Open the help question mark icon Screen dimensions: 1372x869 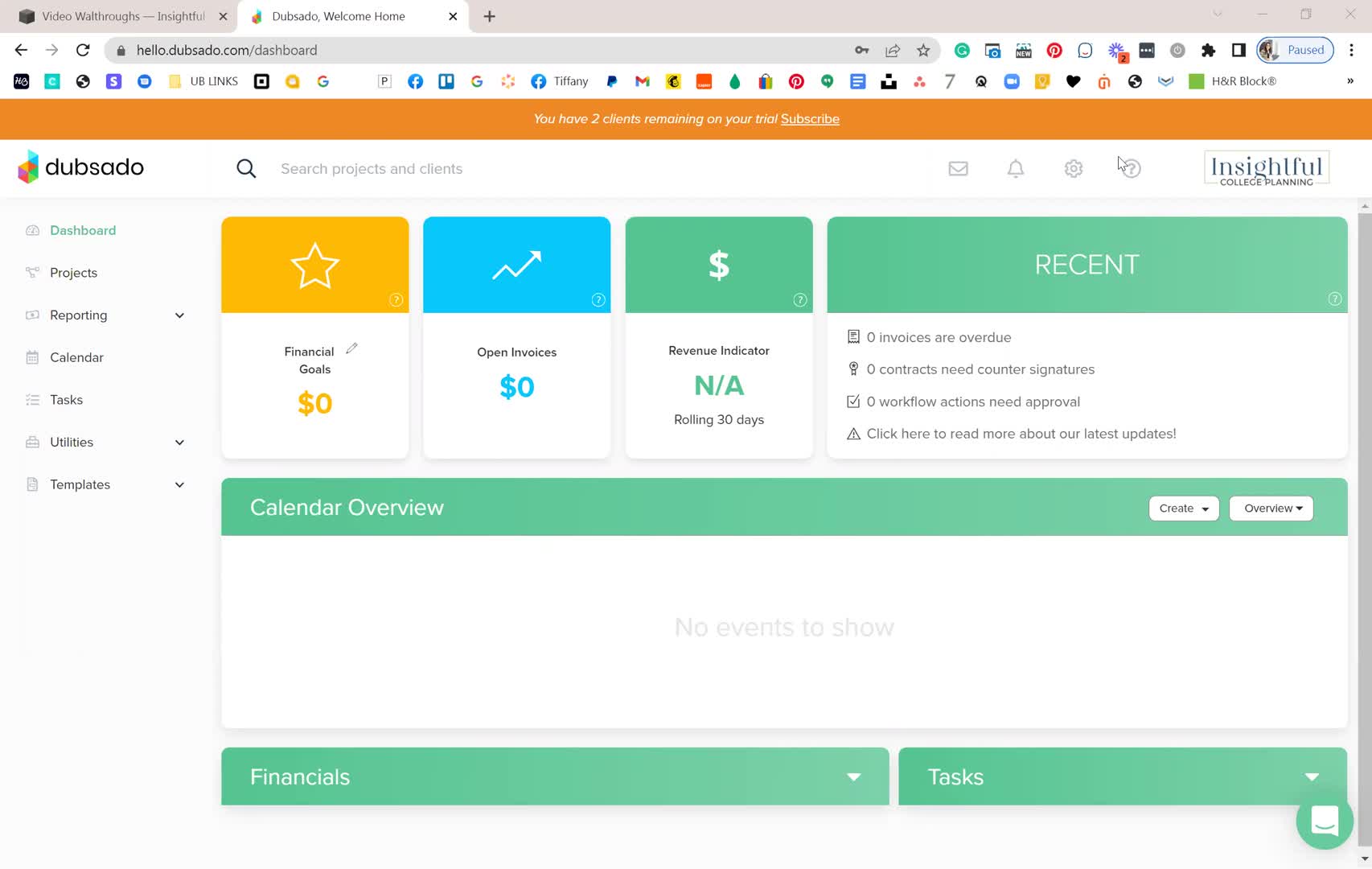point(1131,168)
